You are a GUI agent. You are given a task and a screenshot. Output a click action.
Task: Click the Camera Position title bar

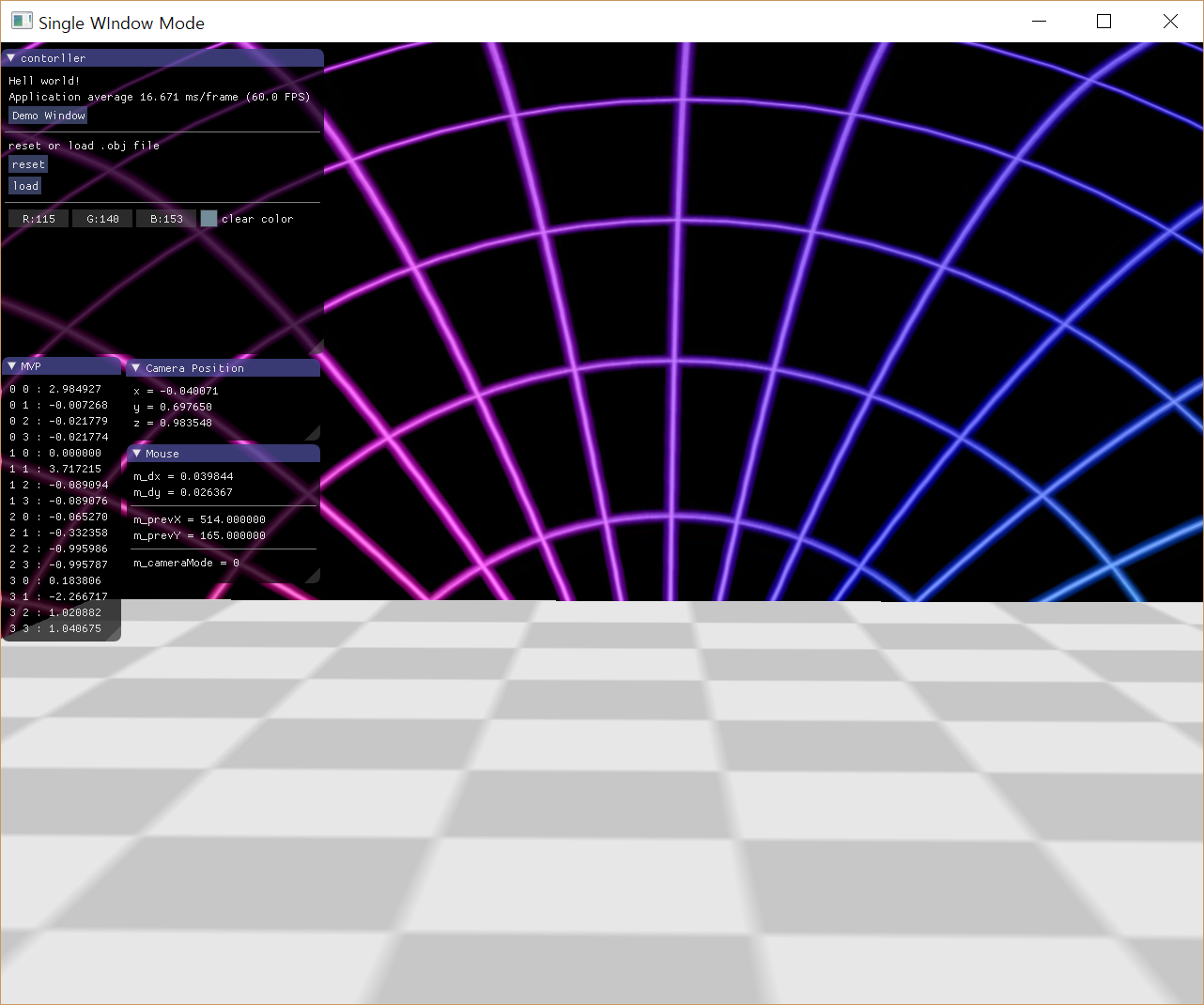tap(224, 368)
